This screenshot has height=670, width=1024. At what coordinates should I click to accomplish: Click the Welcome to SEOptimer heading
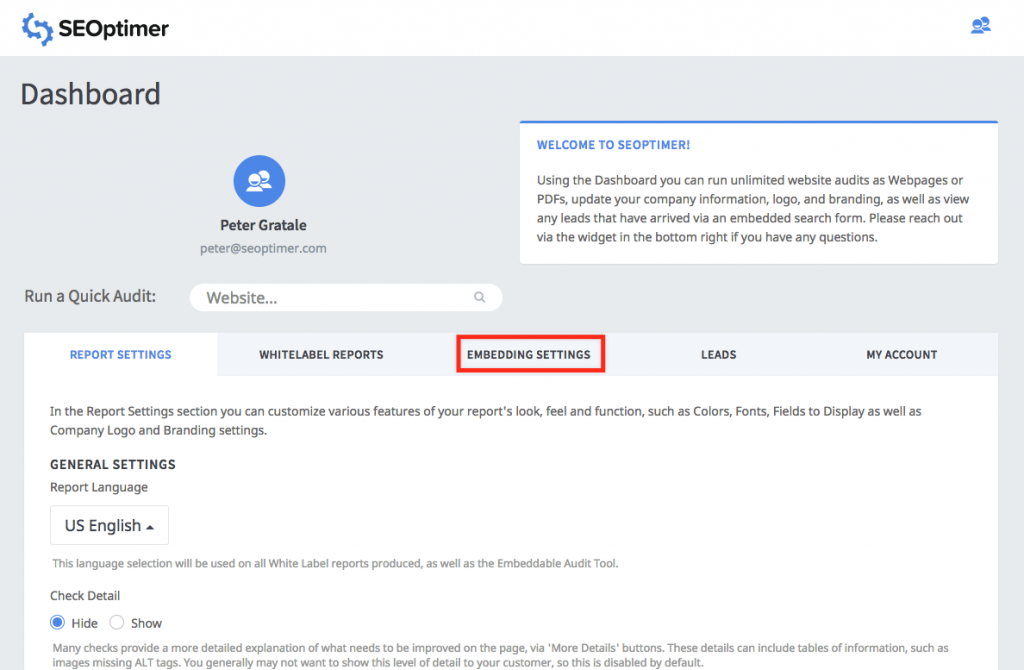[x=613, y=145]
